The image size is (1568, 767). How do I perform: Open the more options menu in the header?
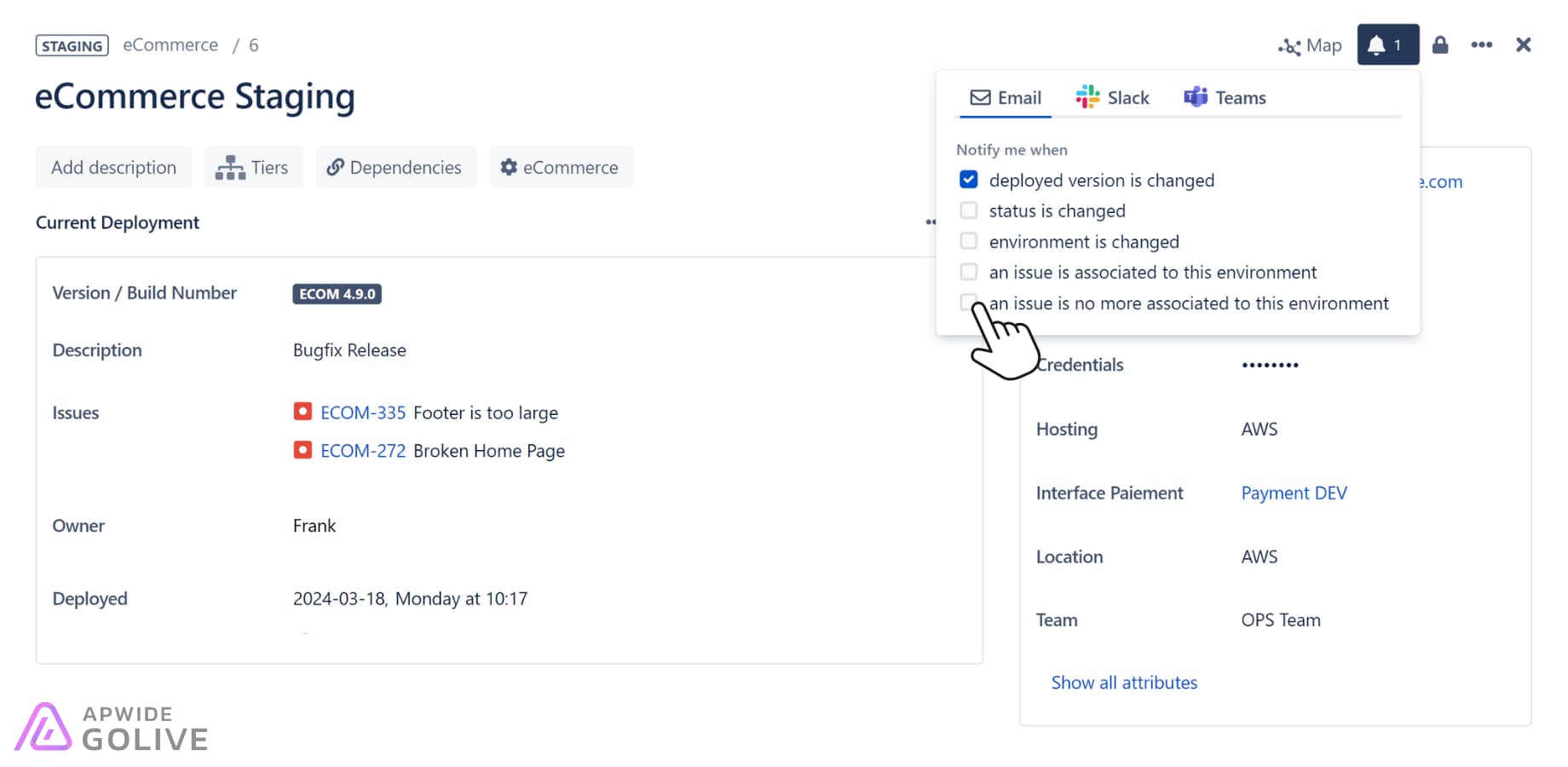[1482, 44]
